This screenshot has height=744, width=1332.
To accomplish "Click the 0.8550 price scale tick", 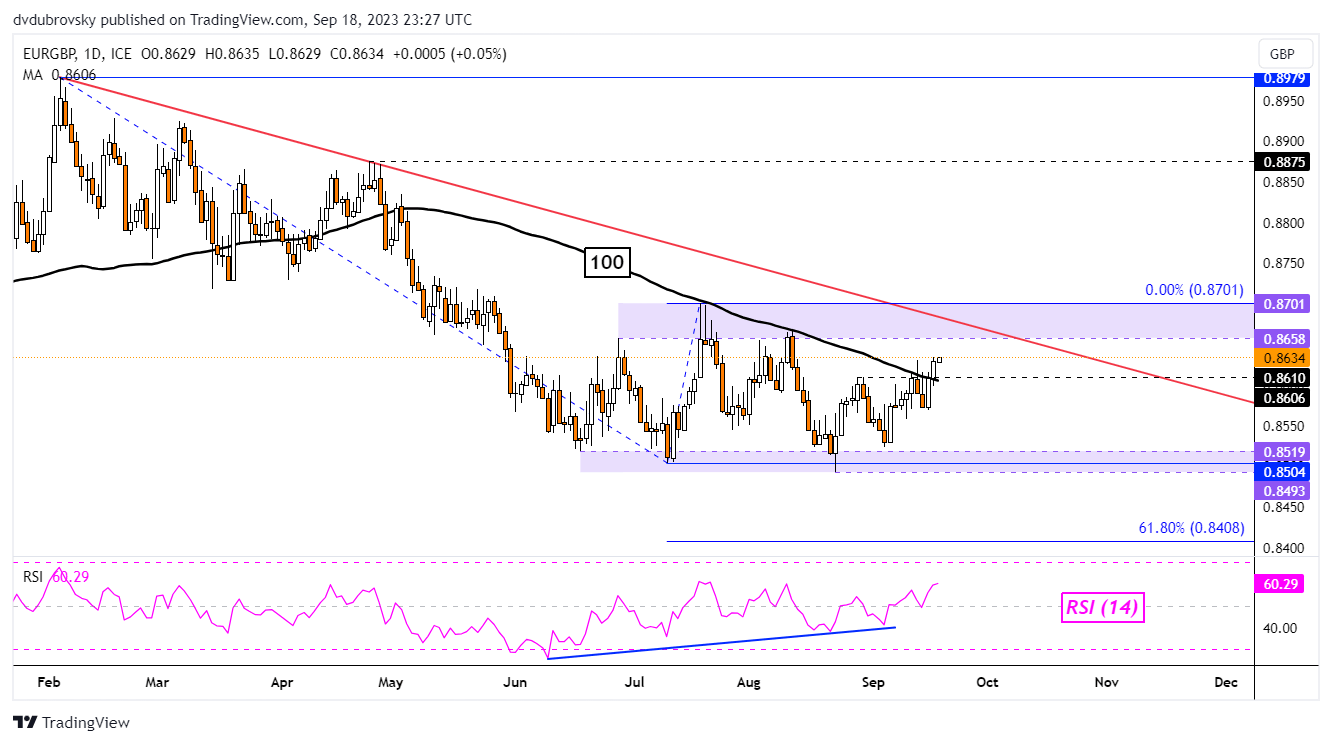I will [1281, 426].
